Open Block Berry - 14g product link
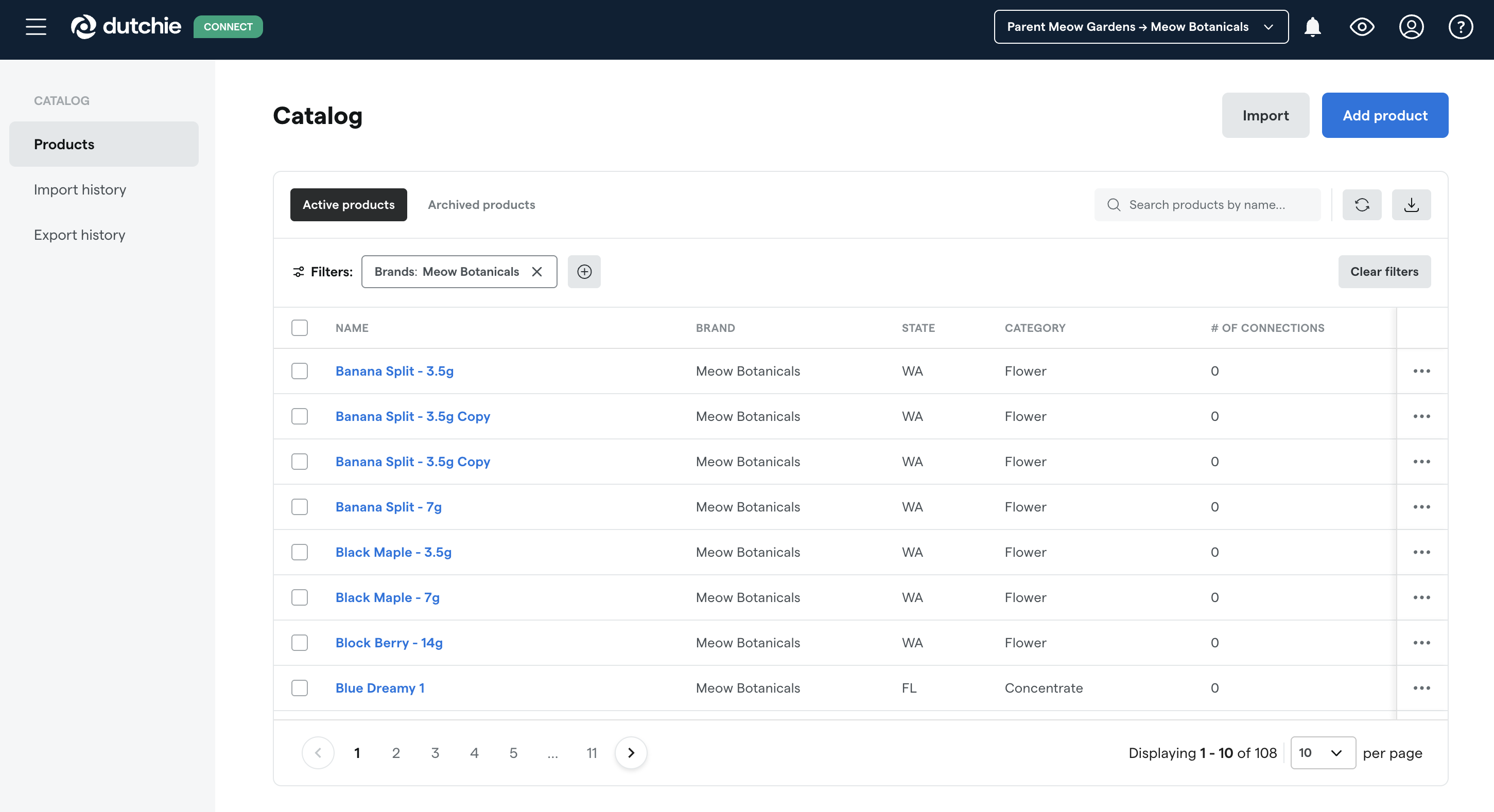This screenshot has height=812, width=1494. point(389,643)
